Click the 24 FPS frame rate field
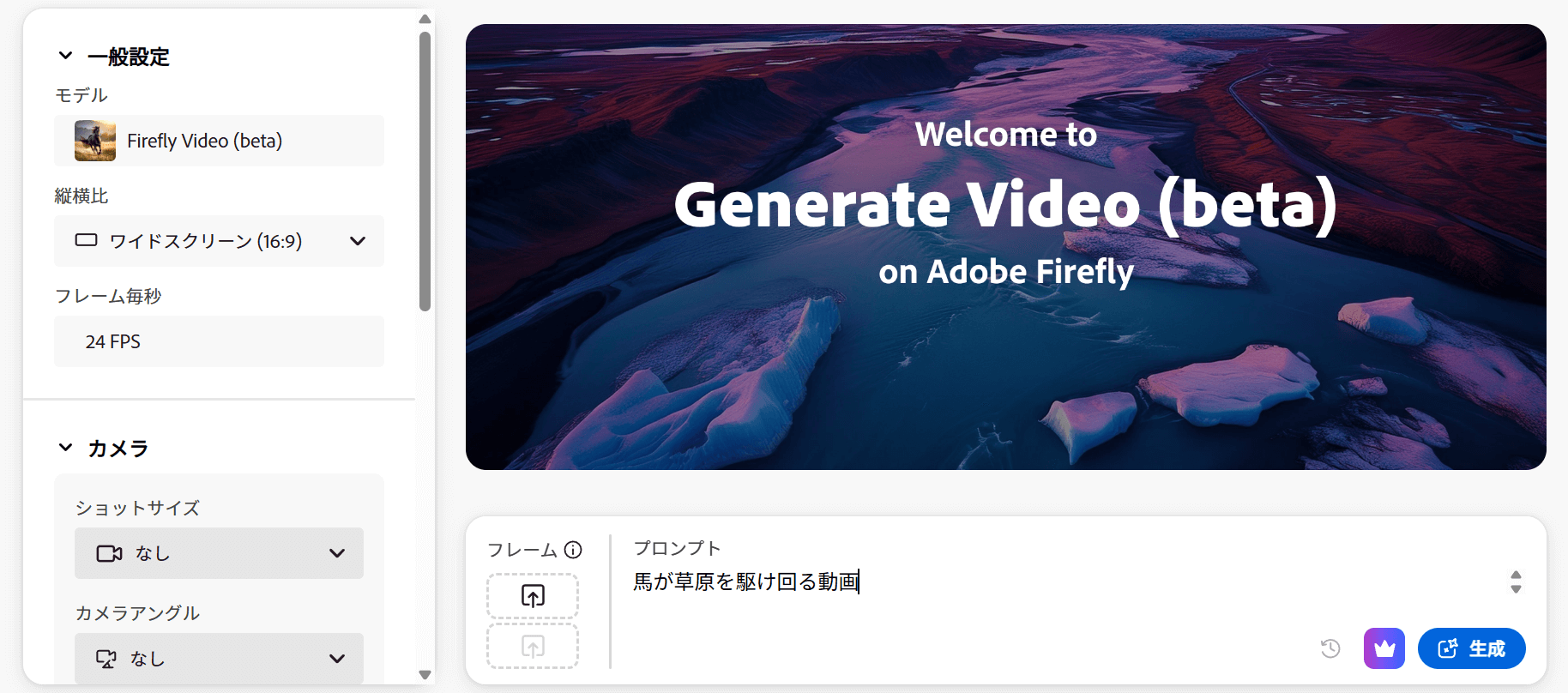 click(x=219, y=341)
